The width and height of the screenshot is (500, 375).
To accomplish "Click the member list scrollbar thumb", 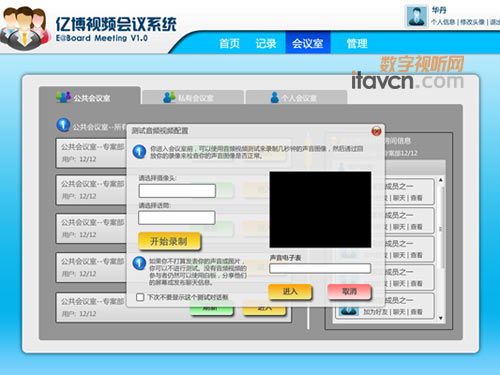I will (441, 228).
